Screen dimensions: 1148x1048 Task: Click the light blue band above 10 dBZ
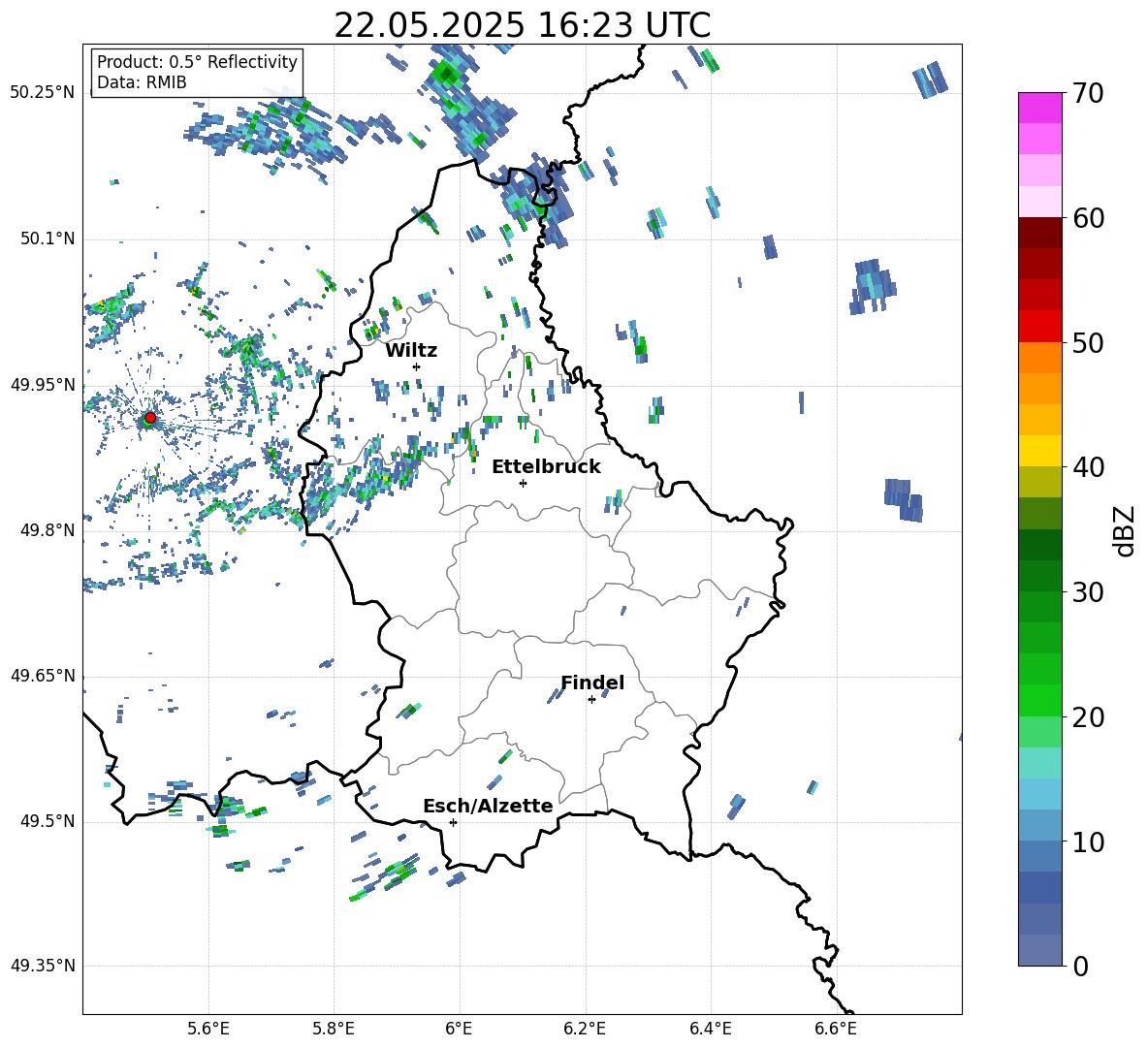pos(1039,825)
